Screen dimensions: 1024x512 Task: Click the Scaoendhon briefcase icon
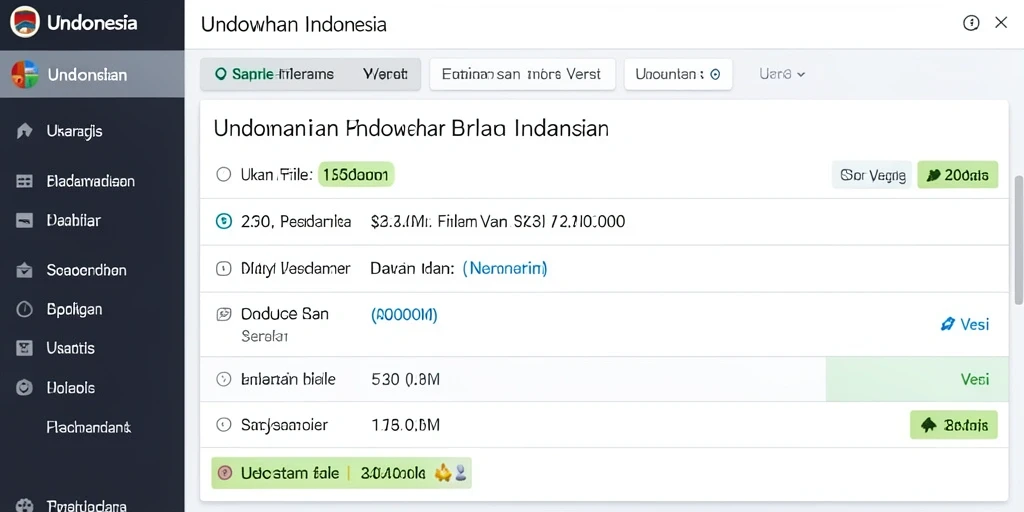point(24,270)
